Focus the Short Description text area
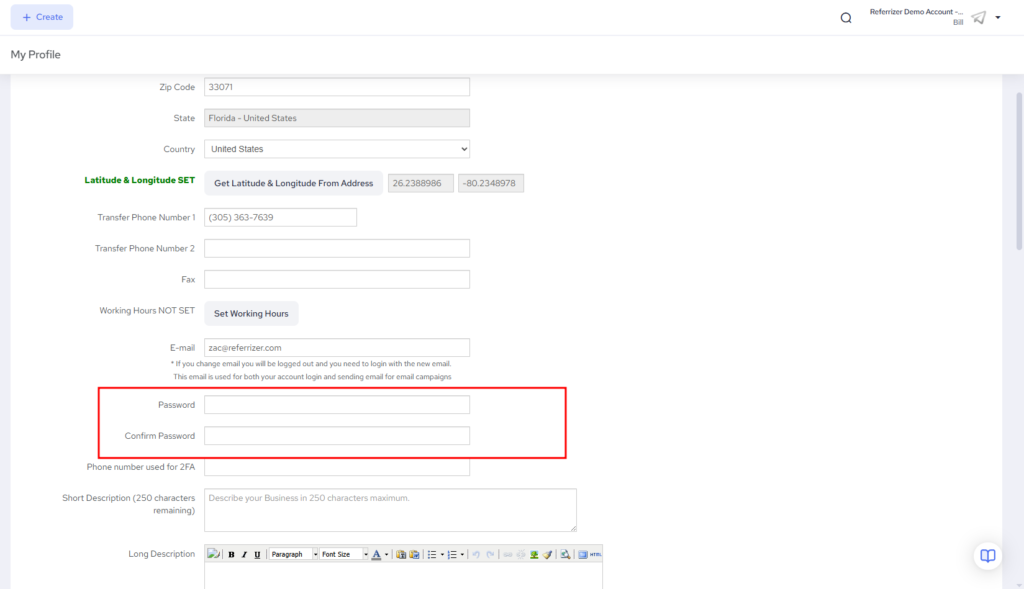 tap(390, 510)
